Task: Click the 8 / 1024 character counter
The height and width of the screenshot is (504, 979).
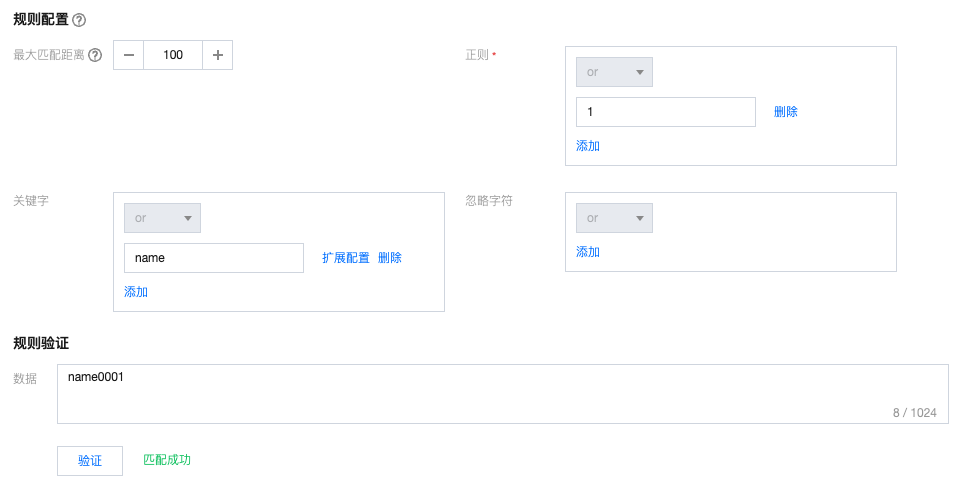Action: coord(914,412)
